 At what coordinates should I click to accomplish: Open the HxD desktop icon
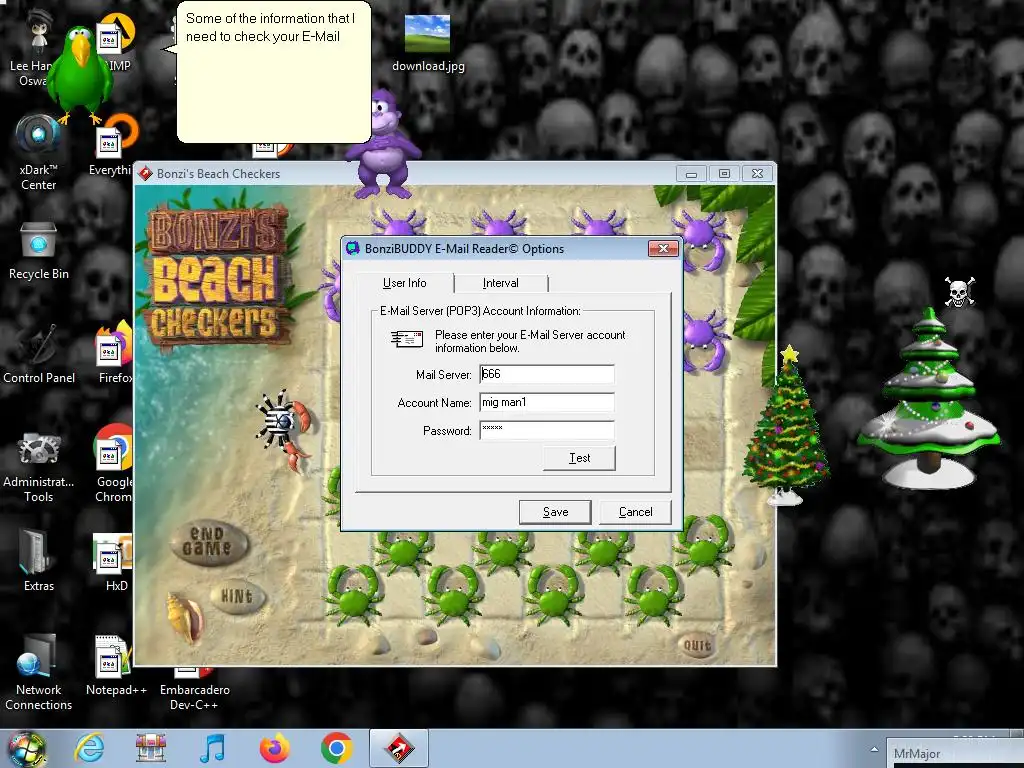(114, 563)
